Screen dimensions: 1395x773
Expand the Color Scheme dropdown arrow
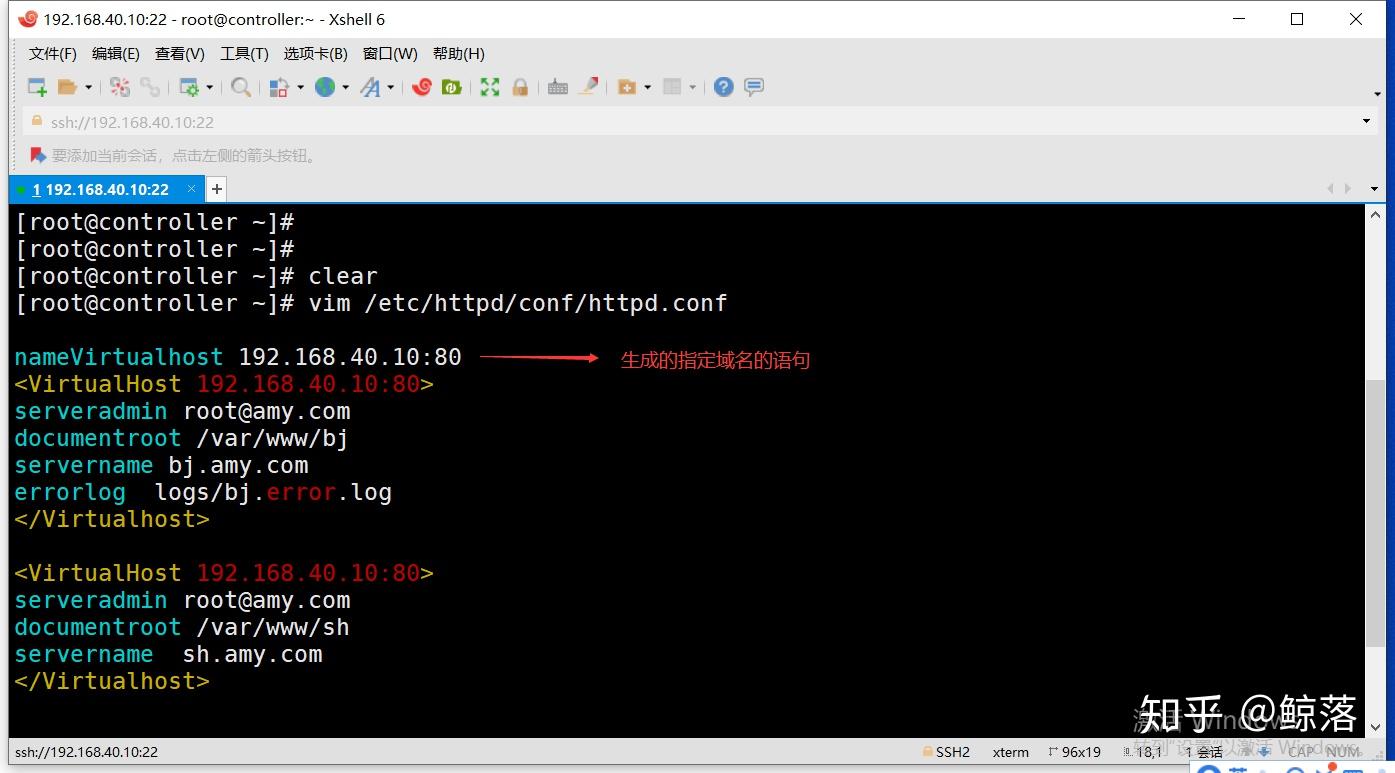pos(300,87)
